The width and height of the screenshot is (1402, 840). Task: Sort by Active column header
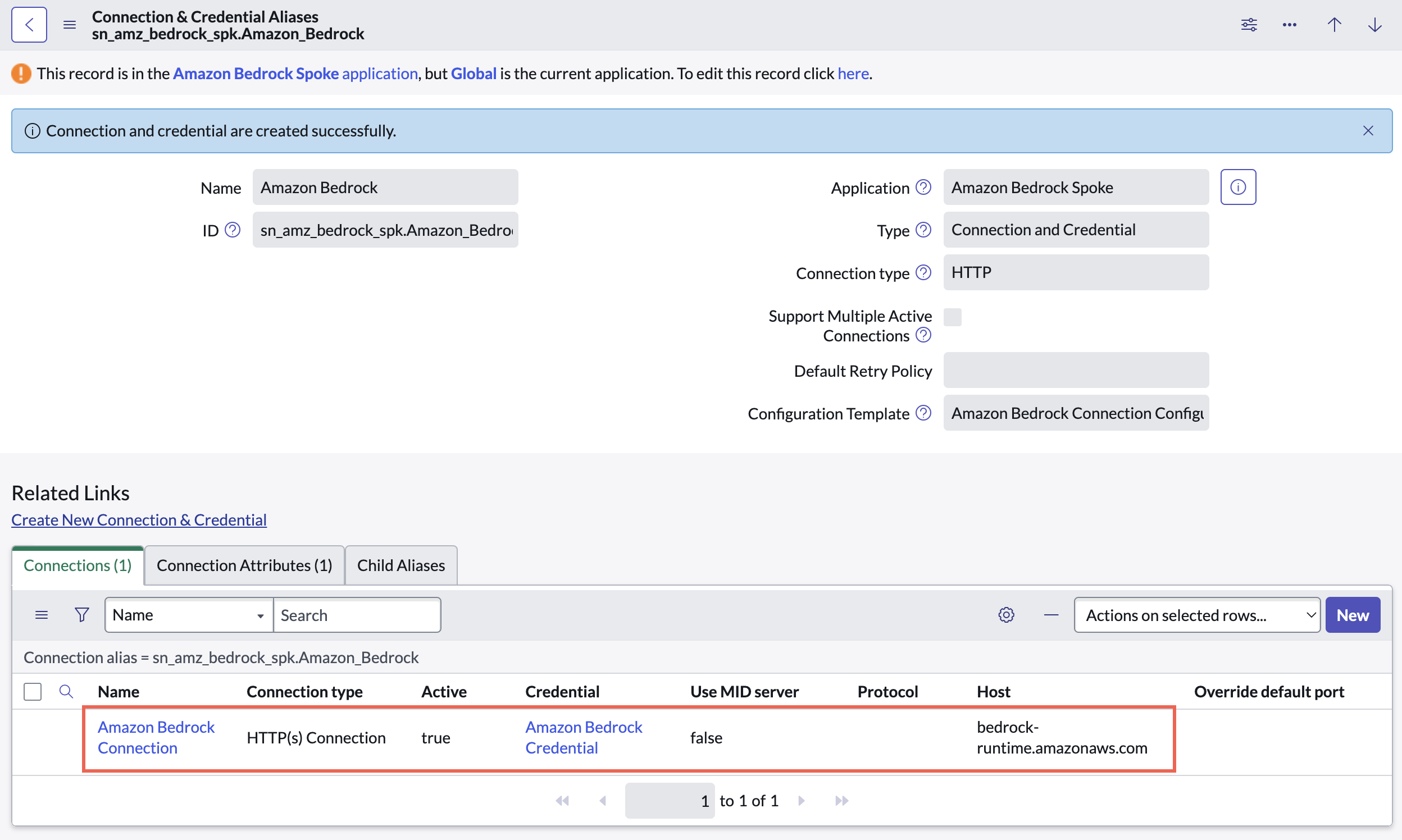(443, 691)
